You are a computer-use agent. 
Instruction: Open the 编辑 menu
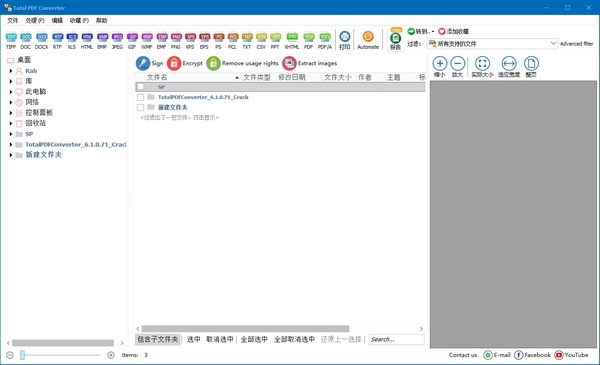coord(57,20)
